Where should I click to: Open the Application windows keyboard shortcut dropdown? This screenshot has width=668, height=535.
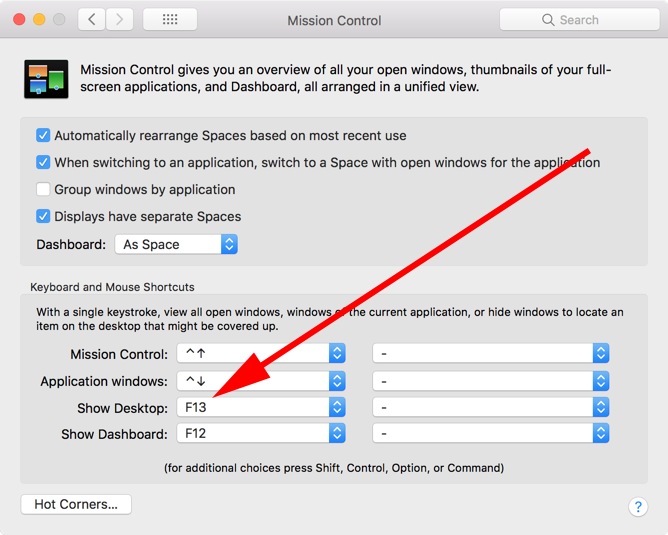tap(261, 381)
